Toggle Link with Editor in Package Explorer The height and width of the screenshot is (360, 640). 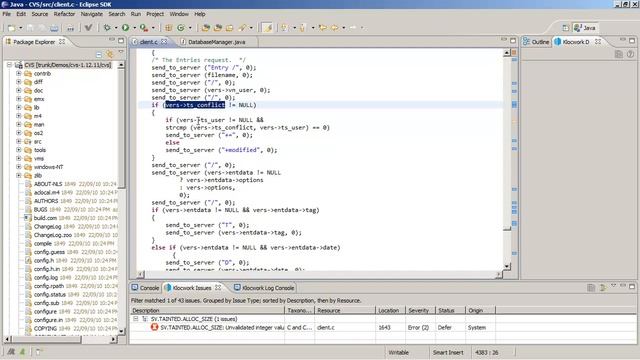coord(109,54)
